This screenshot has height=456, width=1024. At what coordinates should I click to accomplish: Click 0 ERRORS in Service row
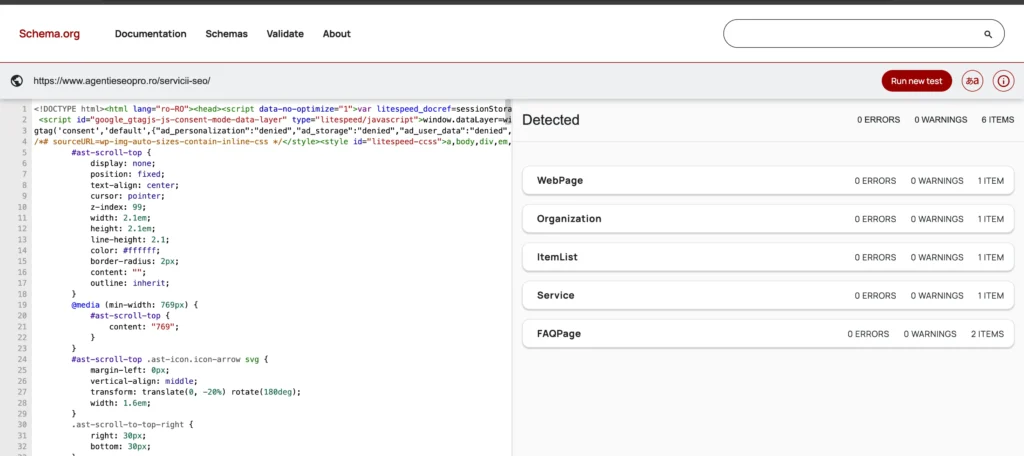[x=876, y=295]
